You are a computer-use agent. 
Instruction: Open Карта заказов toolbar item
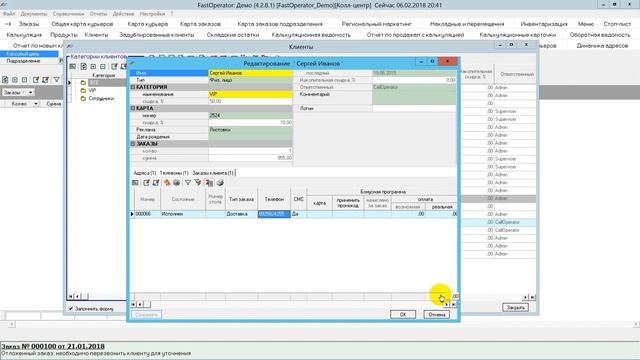[x=200, y=24]
